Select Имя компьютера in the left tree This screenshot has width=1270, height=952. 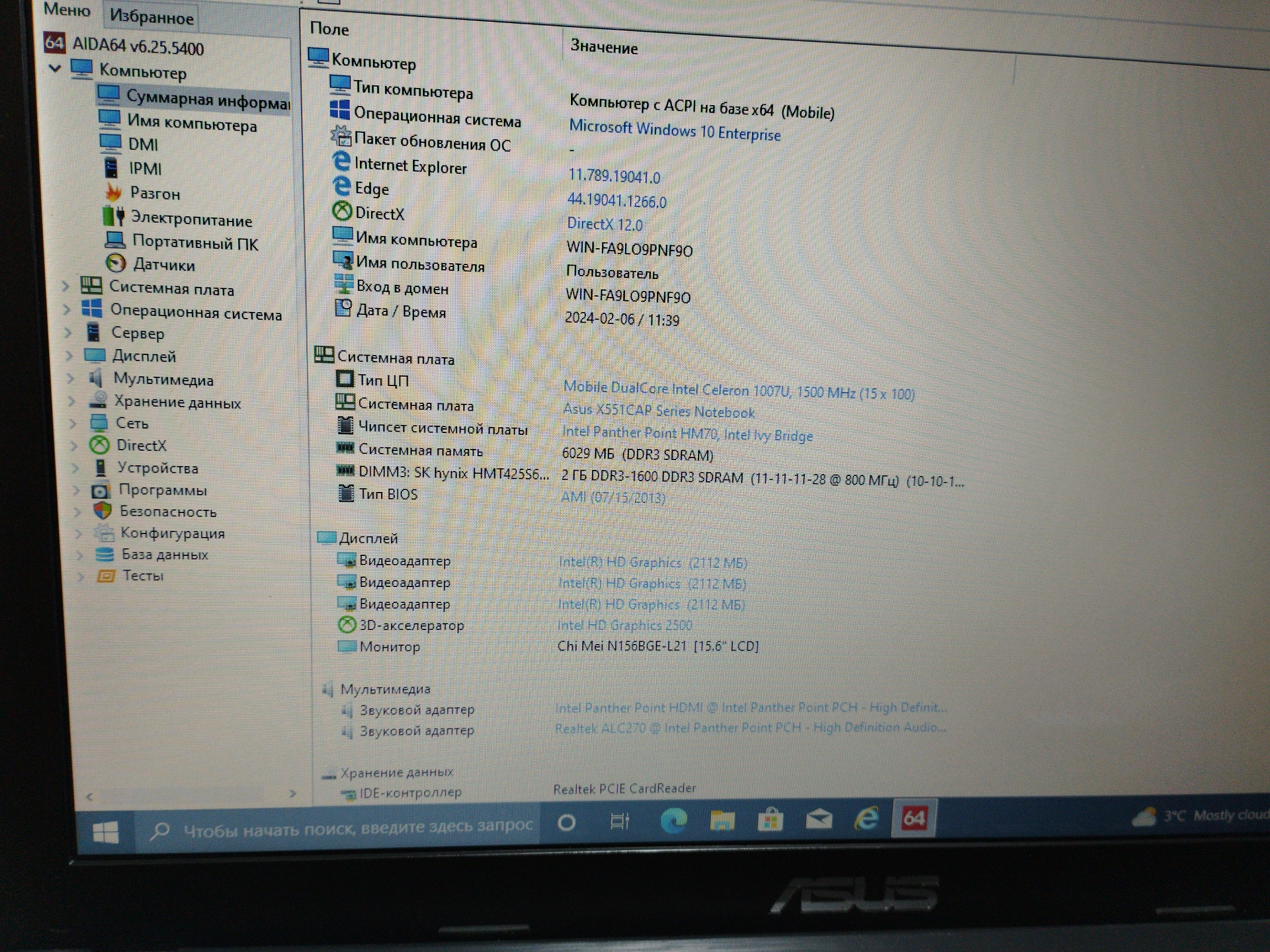(192, 122)
